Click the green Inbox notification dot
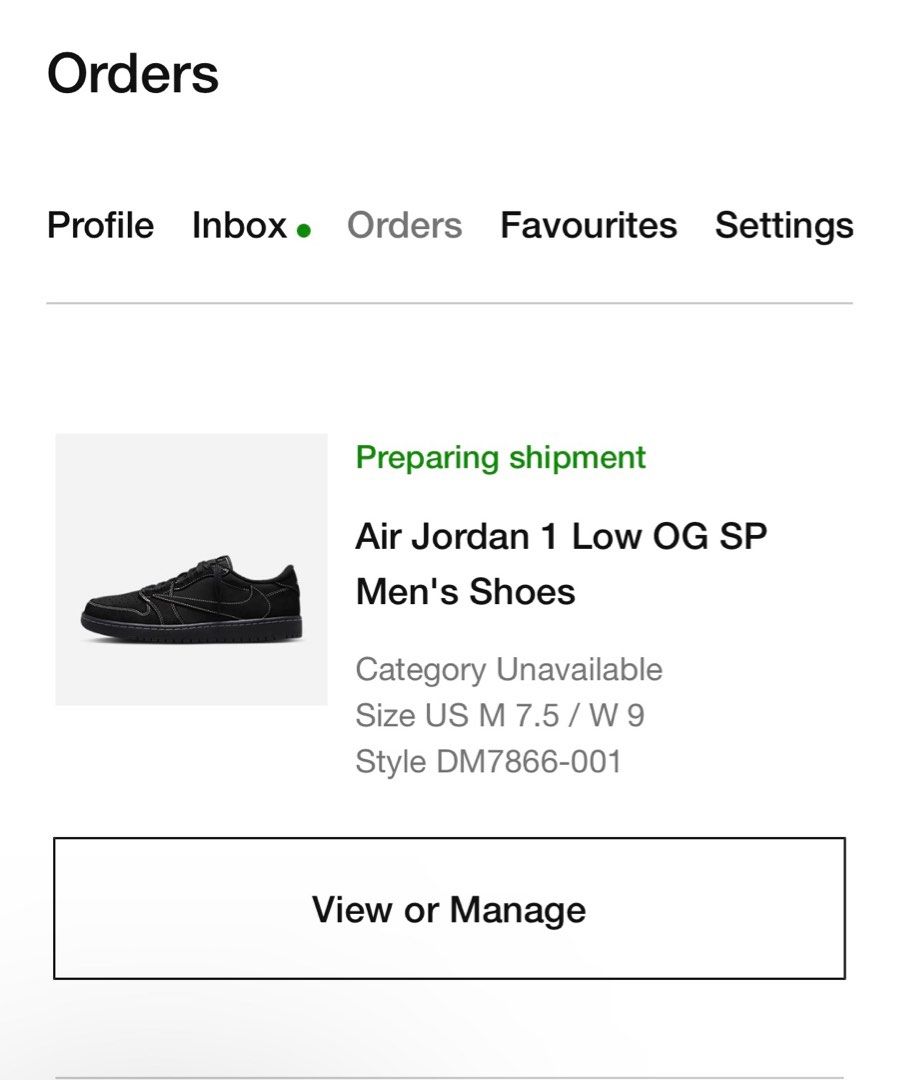 304,230
